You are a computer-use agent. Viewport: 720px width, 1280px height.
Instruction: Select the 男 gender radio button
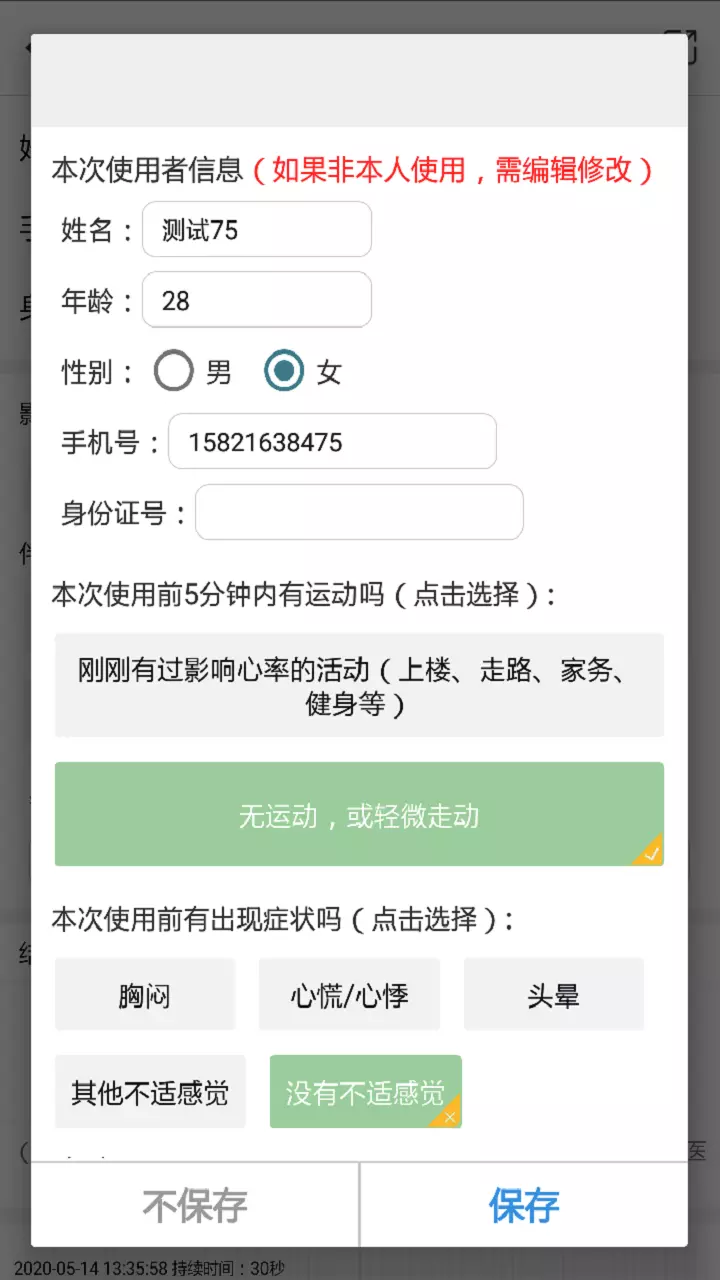click(174, 372)
